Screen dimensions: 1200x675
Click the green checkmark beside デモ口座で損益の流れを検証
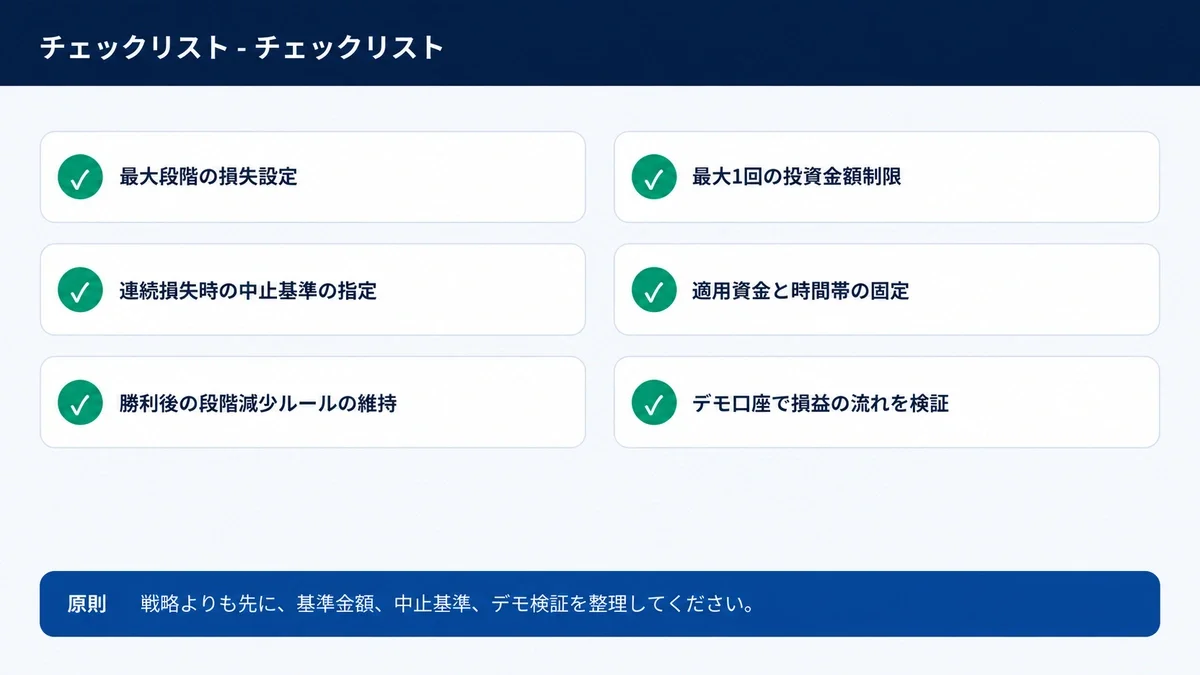point(654,403)
